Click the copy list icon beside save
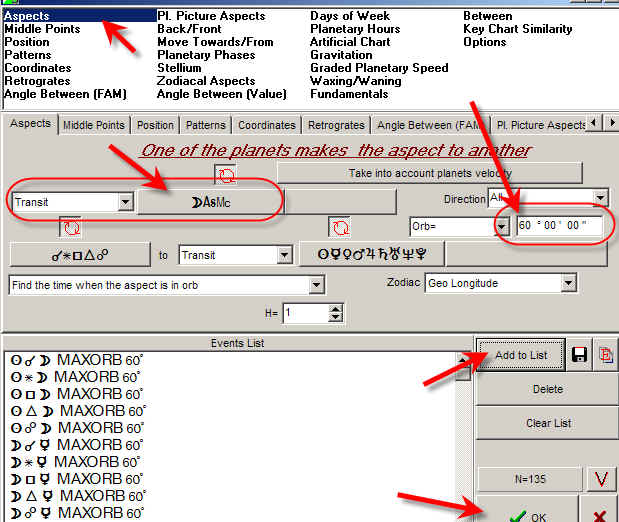Screen dimensions: 619x522 (x=606, y=355)
